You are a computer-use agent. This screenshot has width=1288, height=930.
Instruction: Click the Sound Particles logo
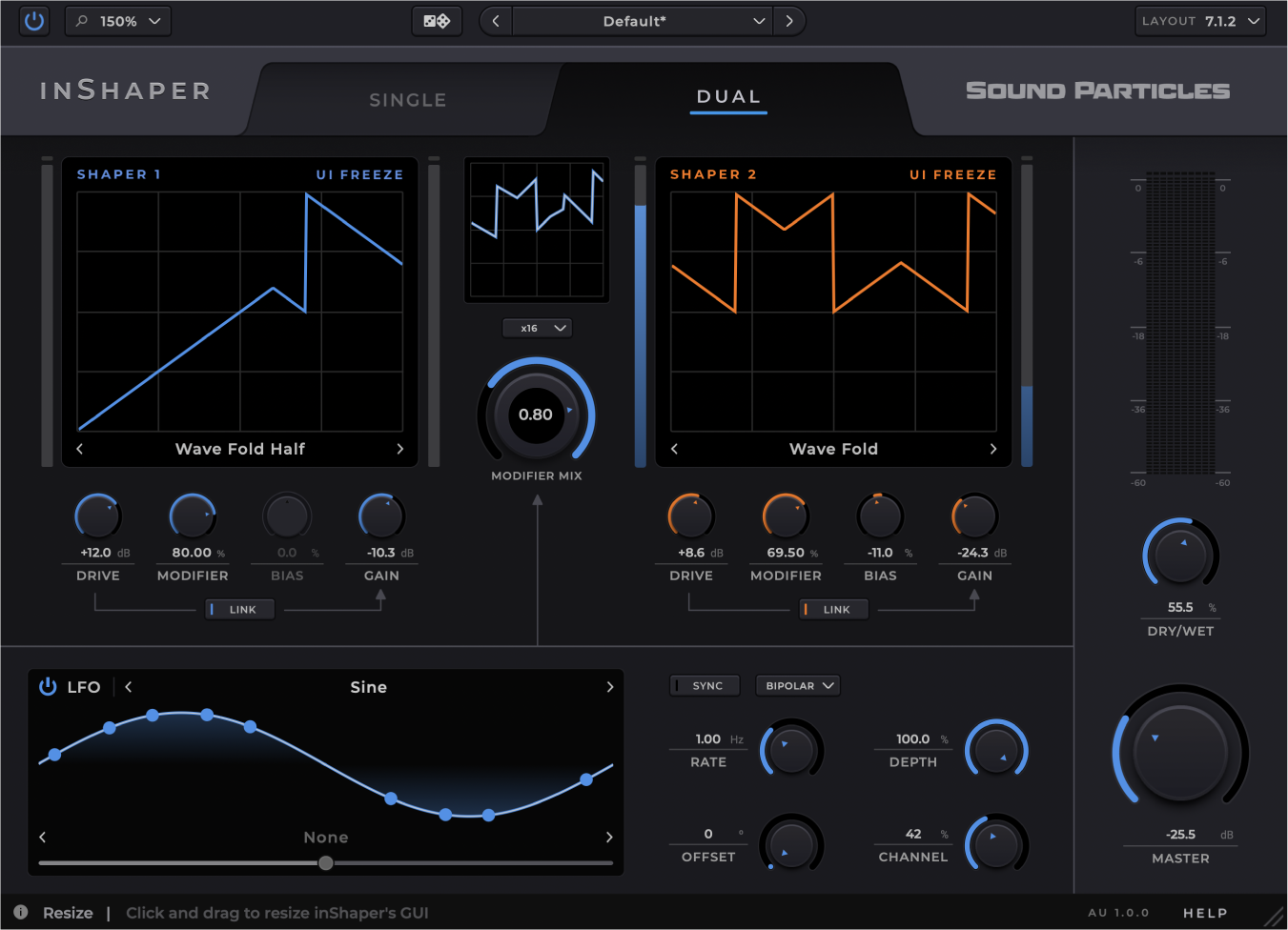pyautogui.click(x=1097, y=91)
